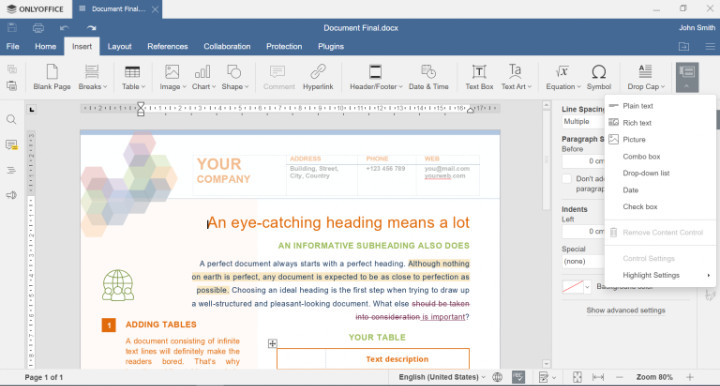Image resolution: width=720 pixels, height=386 pixels.
Task: Switch to the Plugins tab
Action: [331, 46]
